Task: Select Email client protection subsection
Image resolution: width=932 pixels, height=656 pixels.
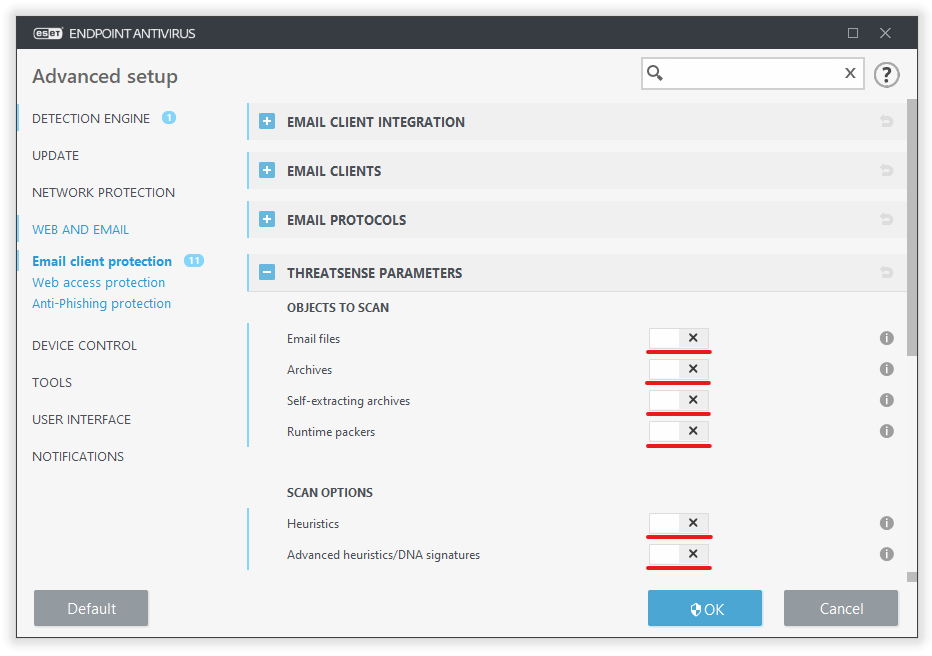Action: 102,261
